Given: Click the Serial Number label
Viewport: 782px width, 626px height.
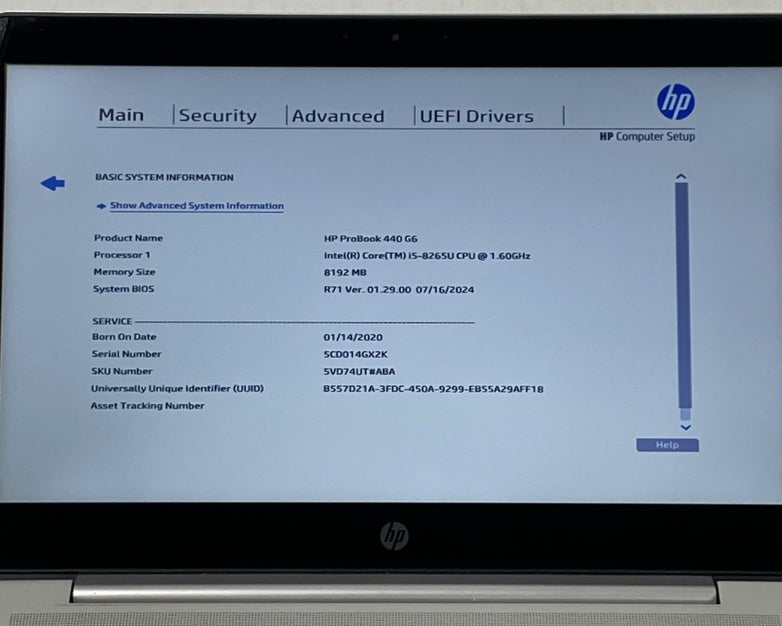Looking at the screenshot, I should click(127, 354).
